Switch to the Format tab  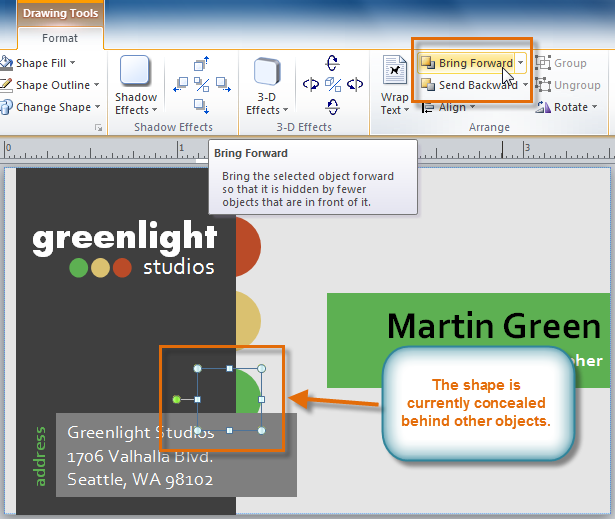(60, 38)
